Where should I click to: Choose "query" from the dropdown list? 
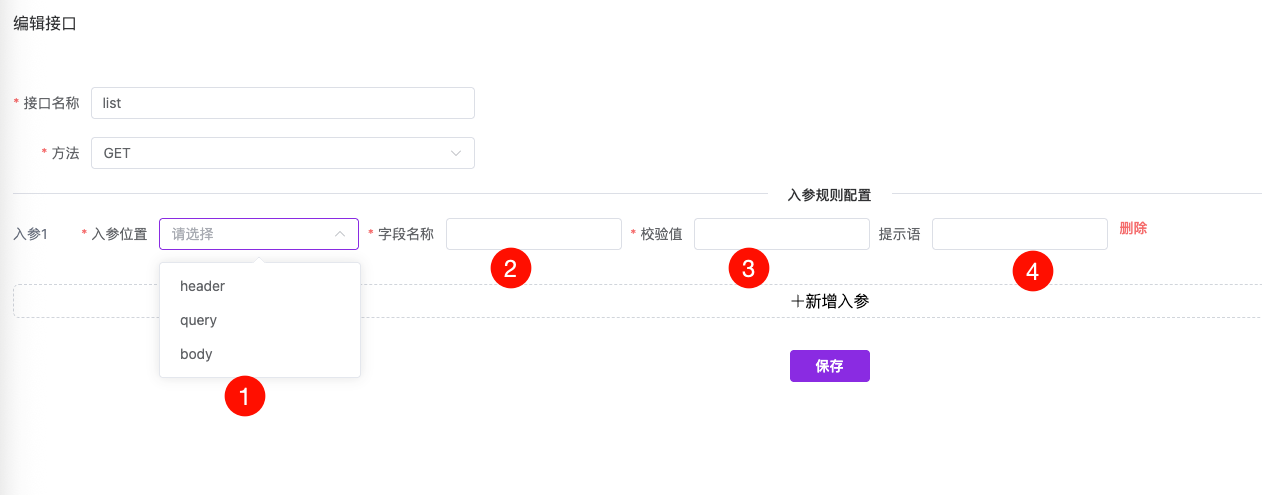click(x=199, y=320)
